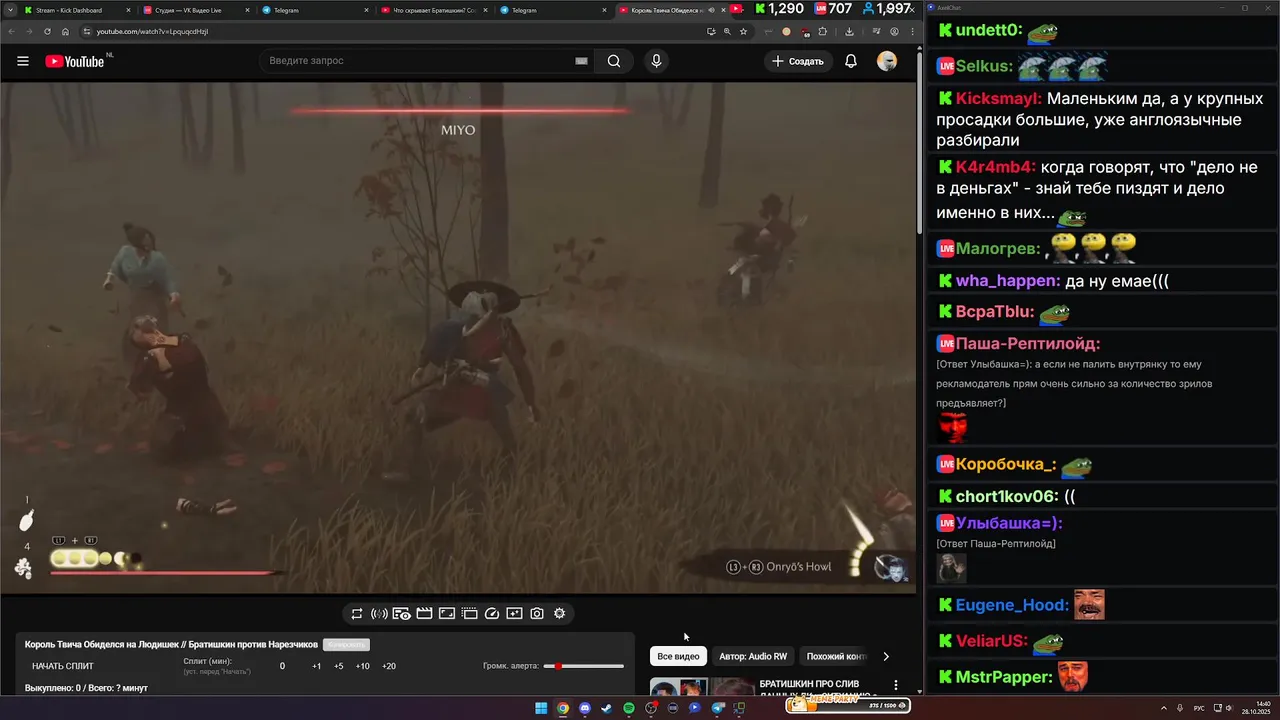Click the cinema mode window icon in the toolbar
Image resolution: width=1280 pixels, height=720 pixels.
click(x=469, y=613)
